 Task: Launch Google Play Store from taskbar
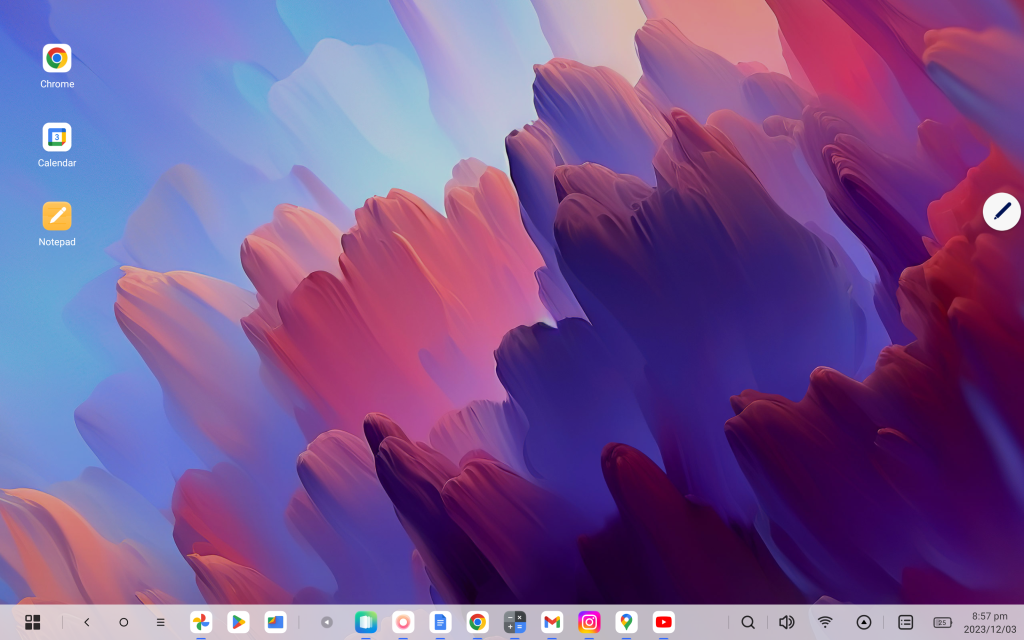pos(238,622)
